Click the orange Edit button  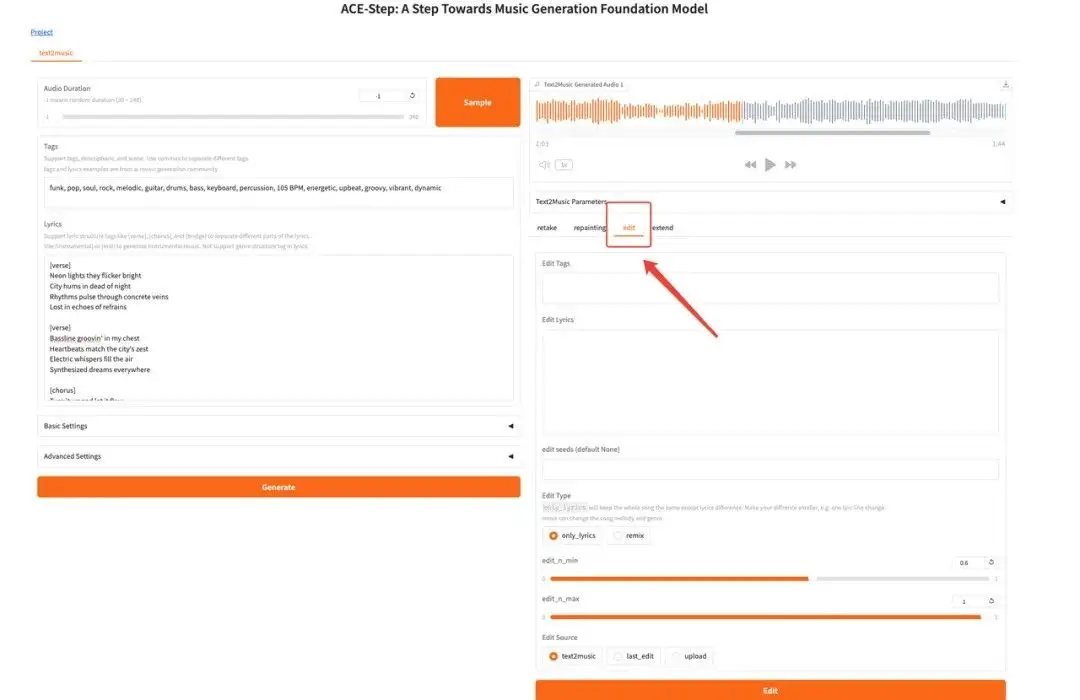click(x=770, y=690)
